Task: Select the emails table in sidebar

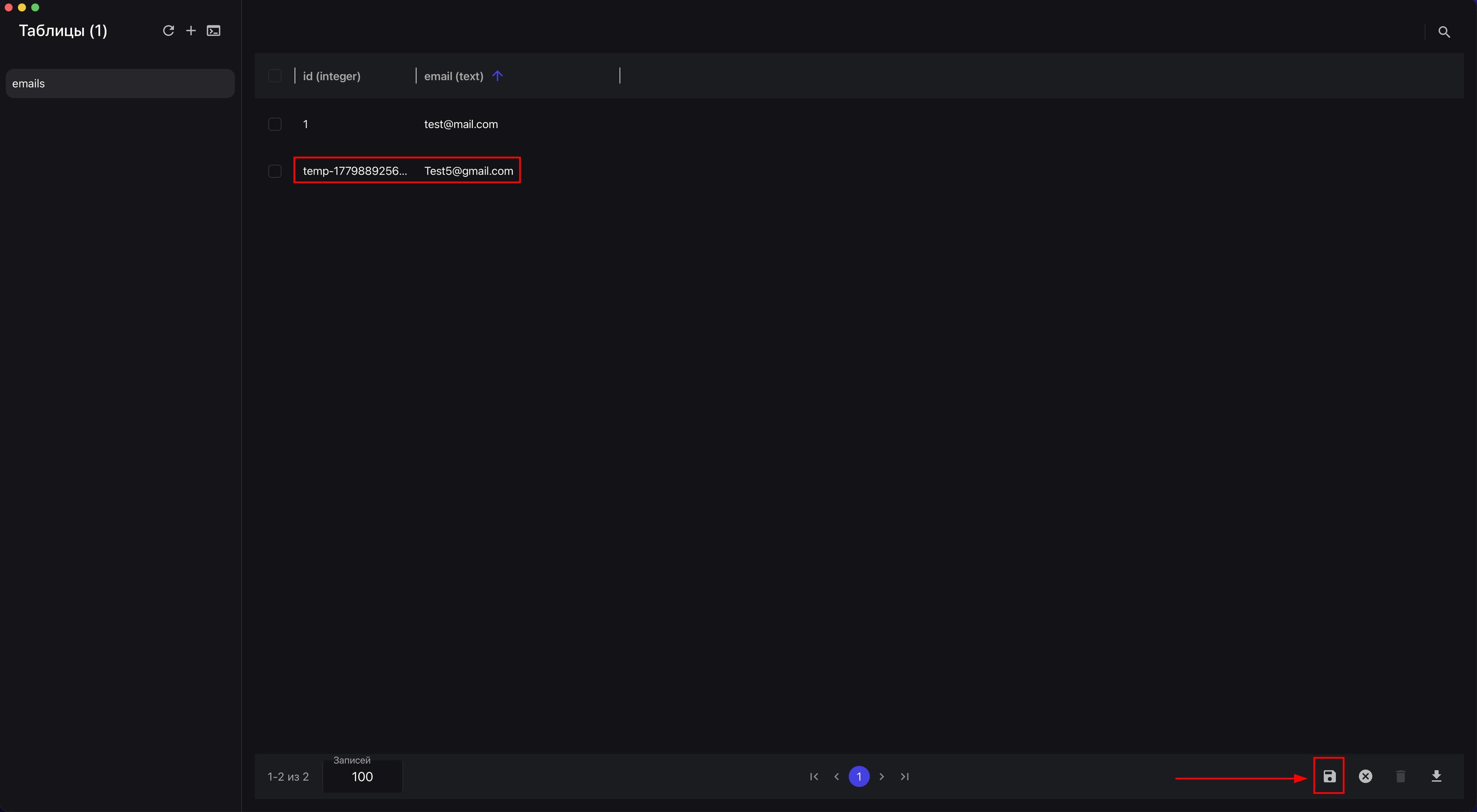Action: (120, 83)
